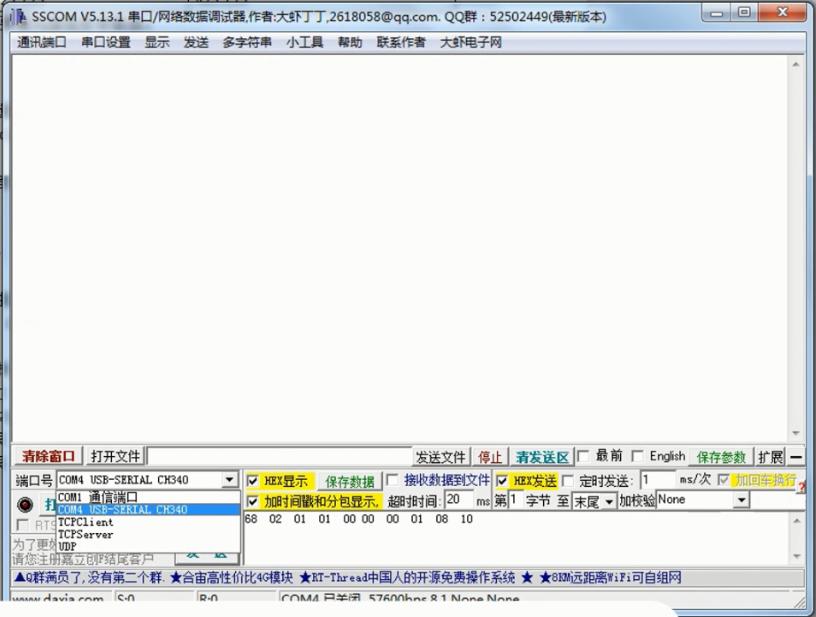Enable the 定时发送 checkbox

point(568,481)
